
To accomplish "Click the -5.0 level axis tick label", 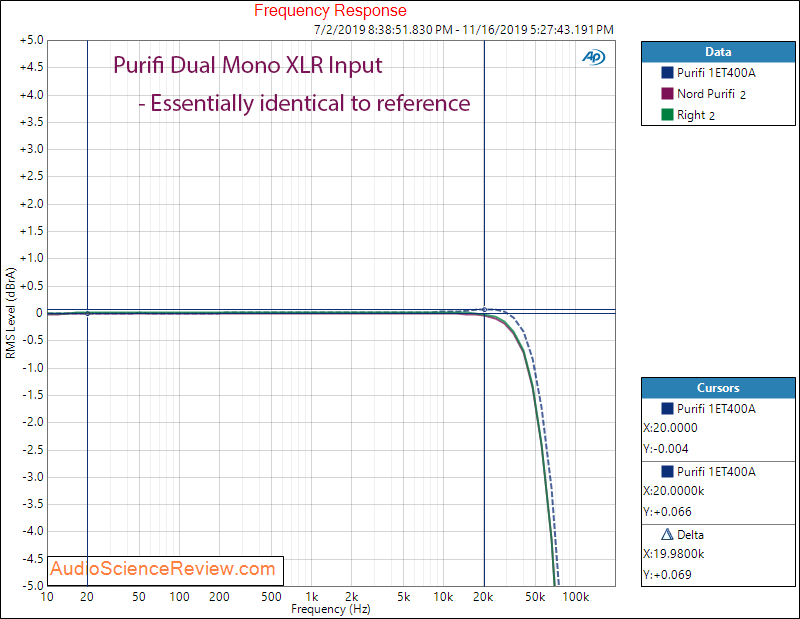I will pyautogui.click(x=33, y=585).
